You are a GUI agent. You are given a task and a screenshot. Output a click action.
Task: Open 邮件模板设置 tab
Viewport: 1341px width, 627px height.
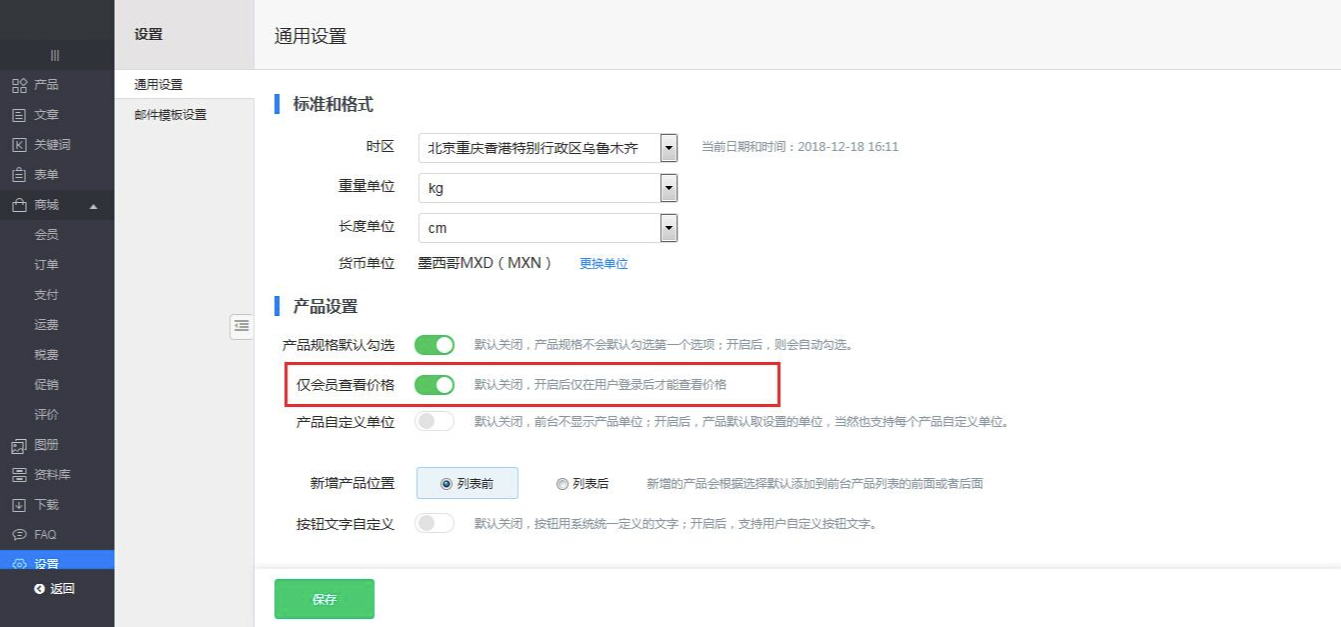click(x=171, y=115)
